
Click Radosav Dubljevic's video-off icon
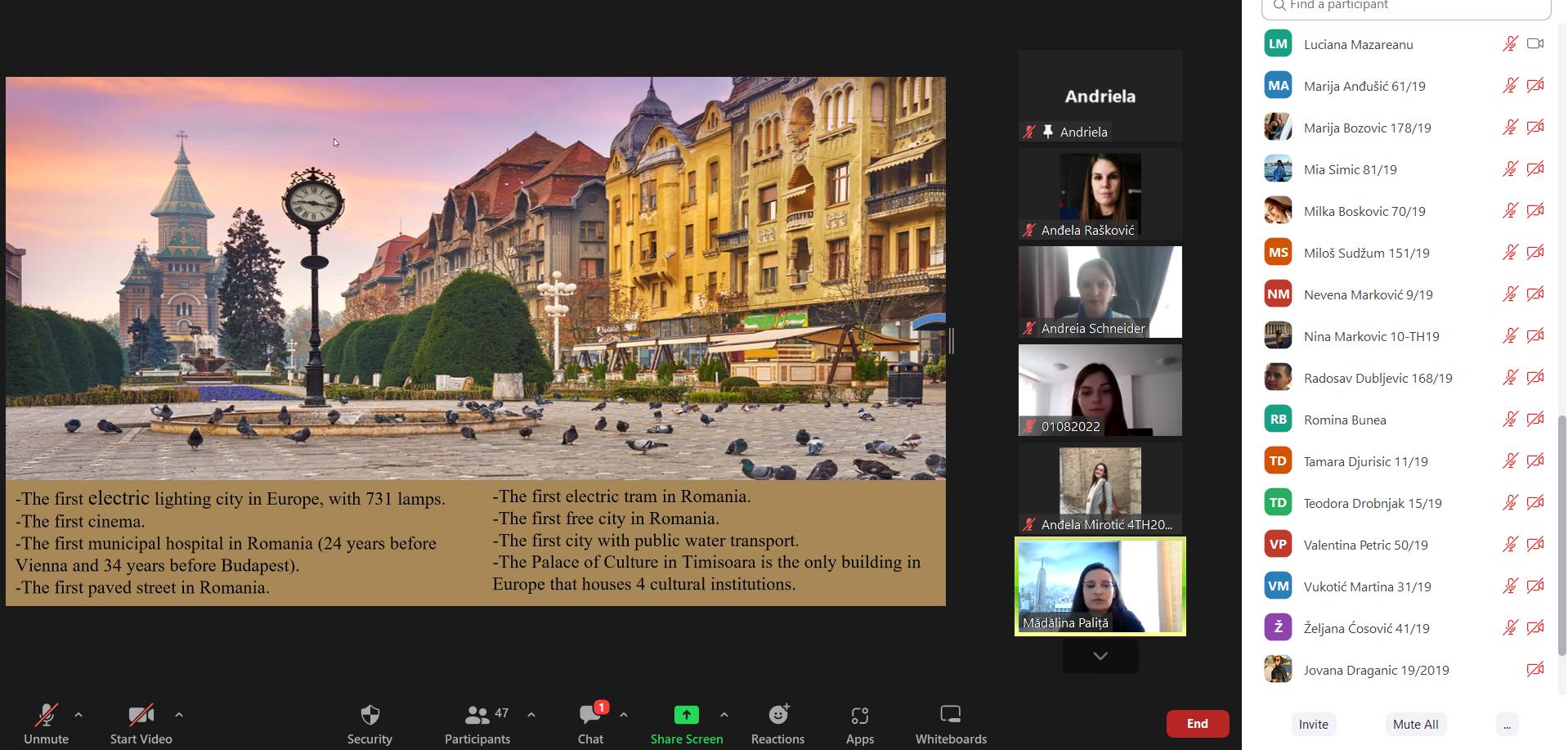[x=1535, y=377]
